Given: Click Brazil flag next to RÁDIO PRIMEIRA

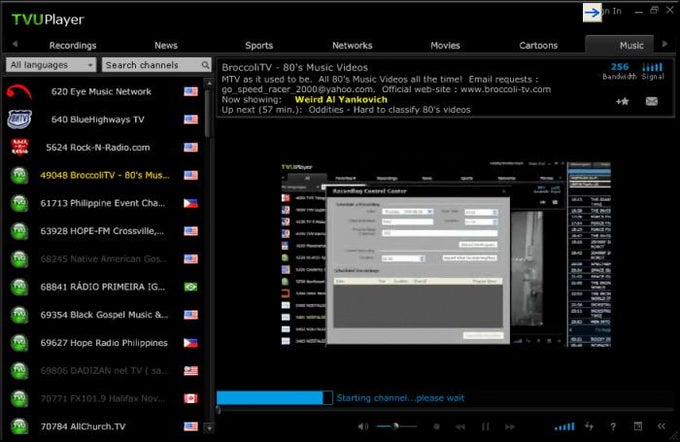Looking at the screenshot, I should pyautogui.click(x=190, y=287).
